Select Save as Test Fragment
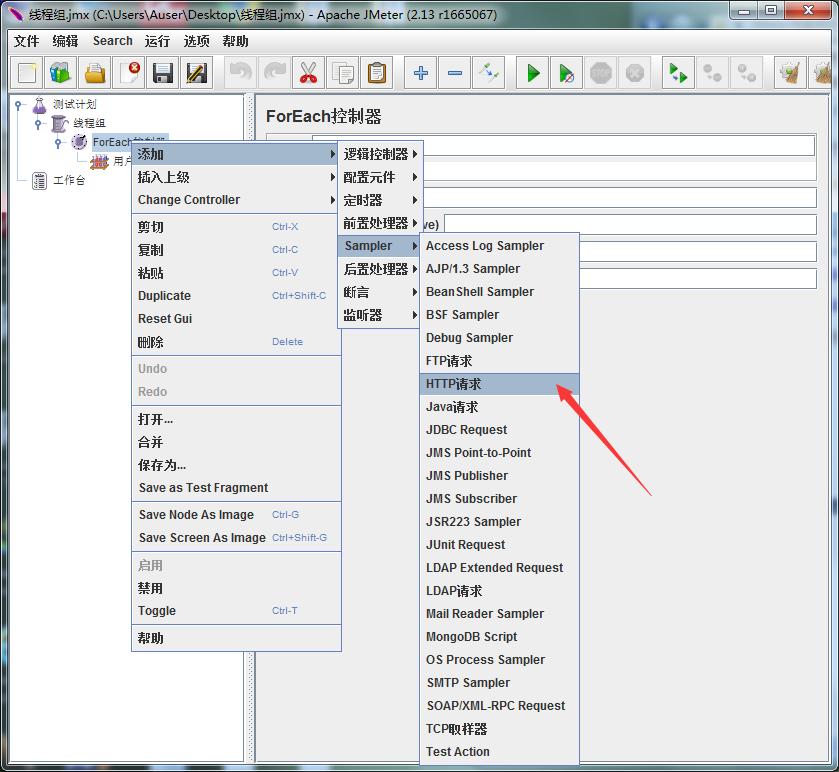This screenshot has height=772, width=839. 236,488
